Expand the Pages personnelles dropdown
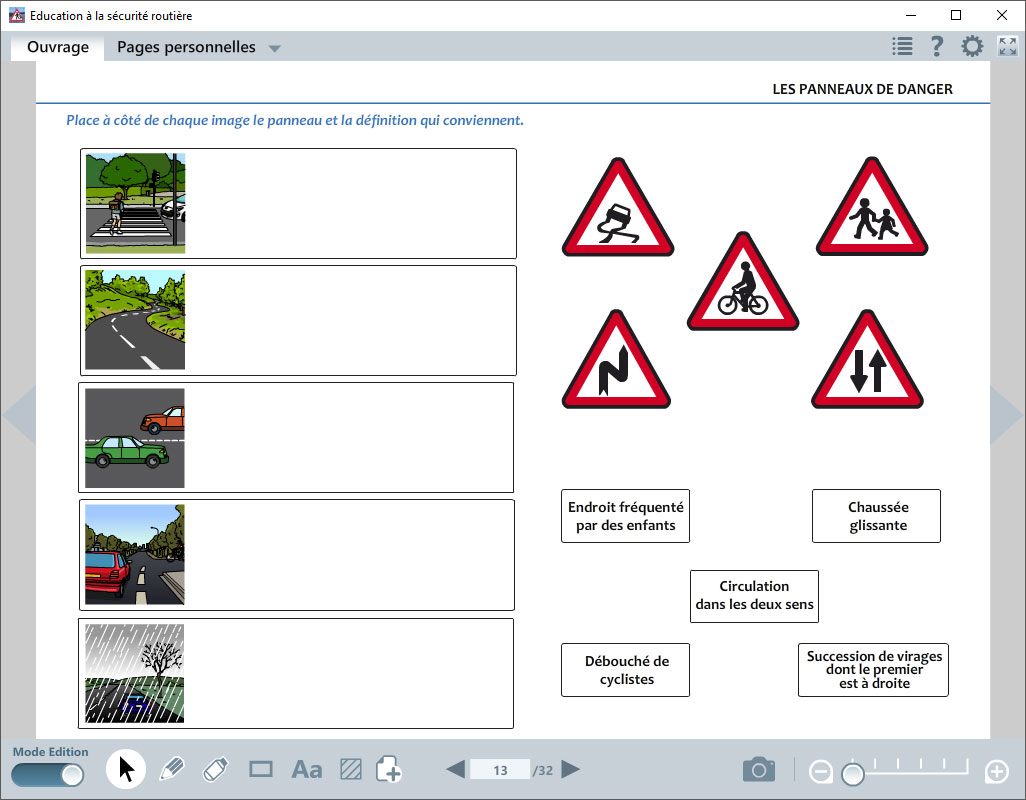Screen dimensions: 1026x800 coord(274,46)
